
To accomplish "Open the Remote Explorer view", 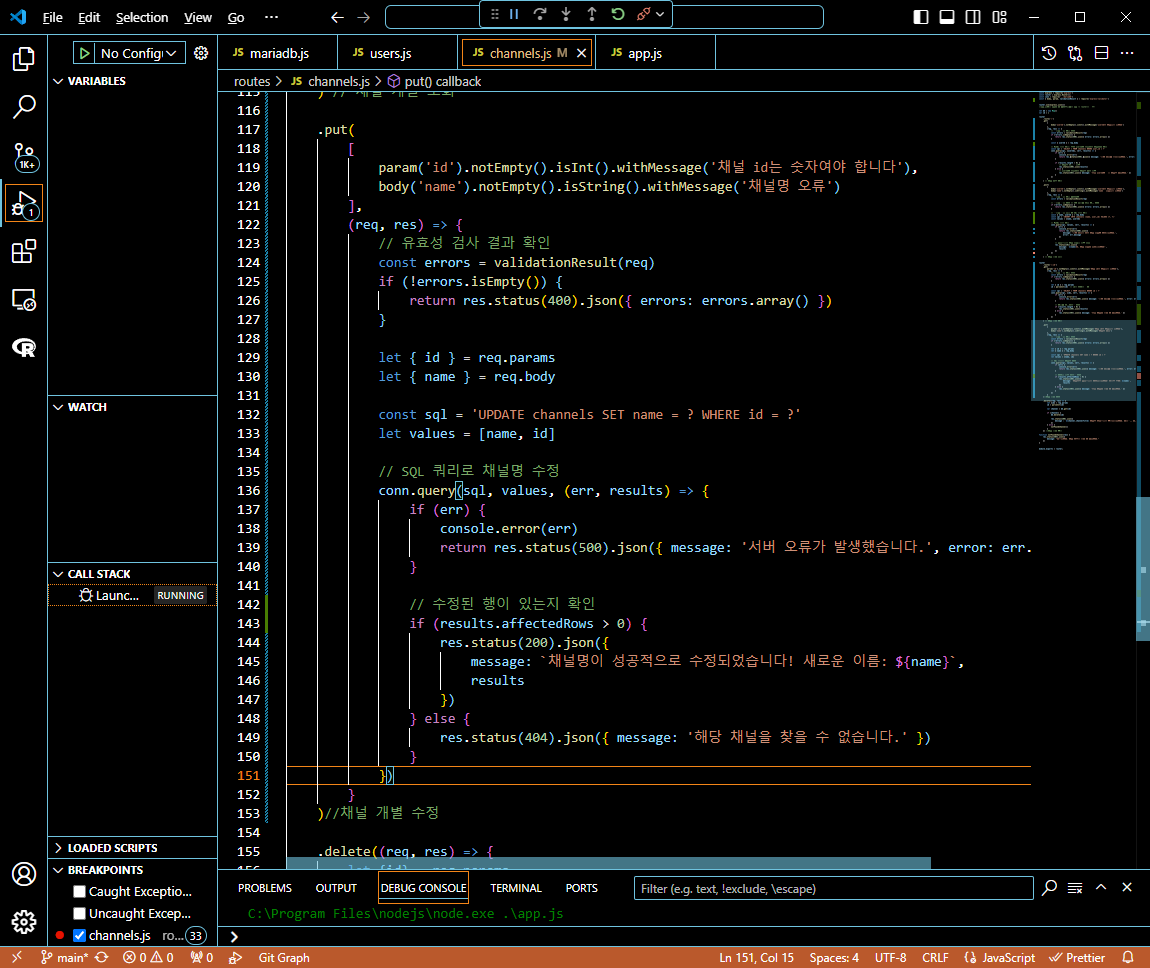I will click(x=23, y=300).
